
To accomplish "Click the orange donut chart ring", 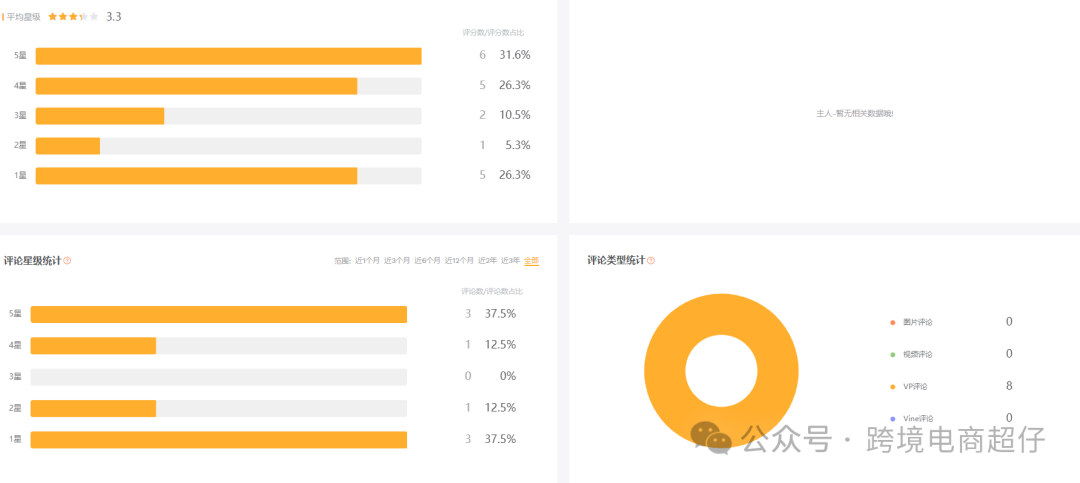I will (x=665, y=368).
